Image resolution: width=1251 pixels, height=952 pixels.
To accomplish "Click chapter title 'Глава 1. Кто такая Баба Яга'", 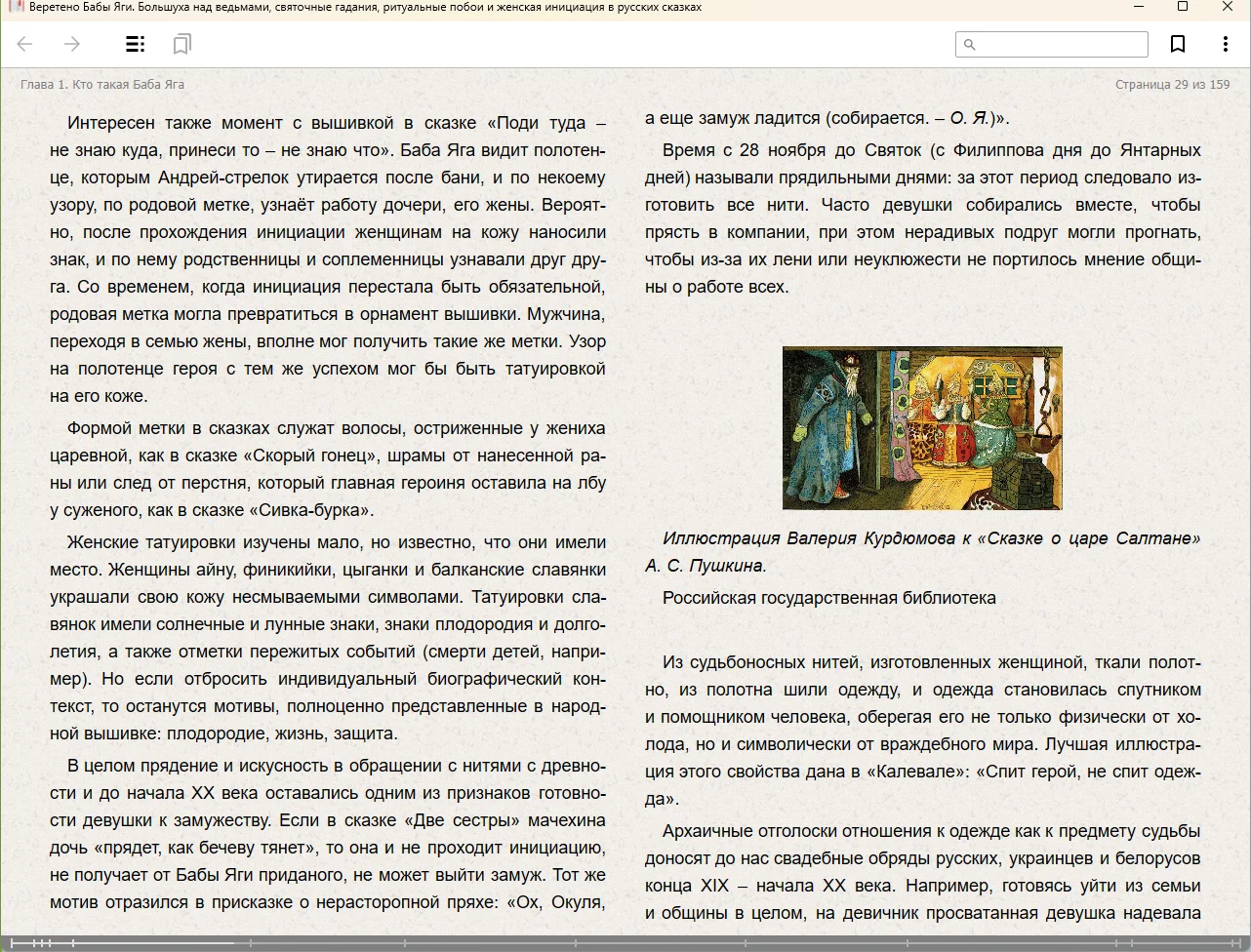I will pyautogui.click(x=102, y=85).
